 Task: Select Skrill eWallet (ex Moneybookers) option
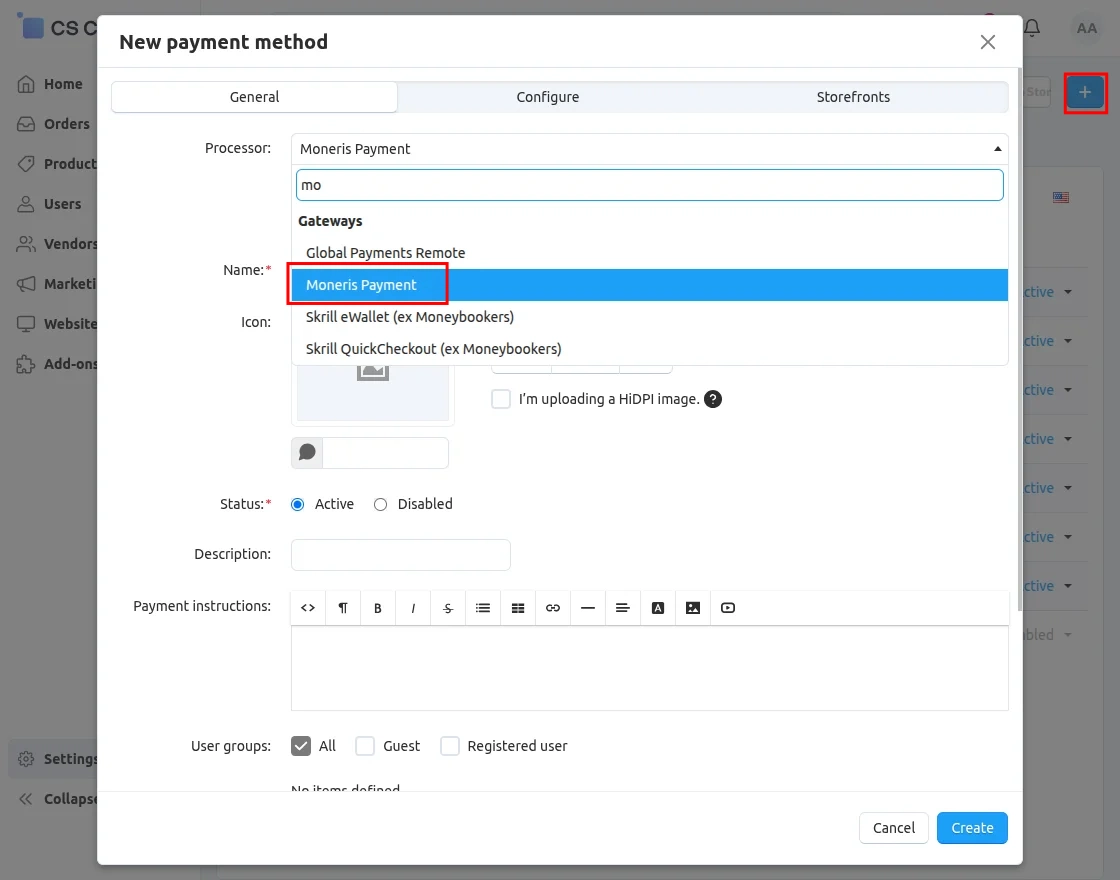tap(649, 316)
